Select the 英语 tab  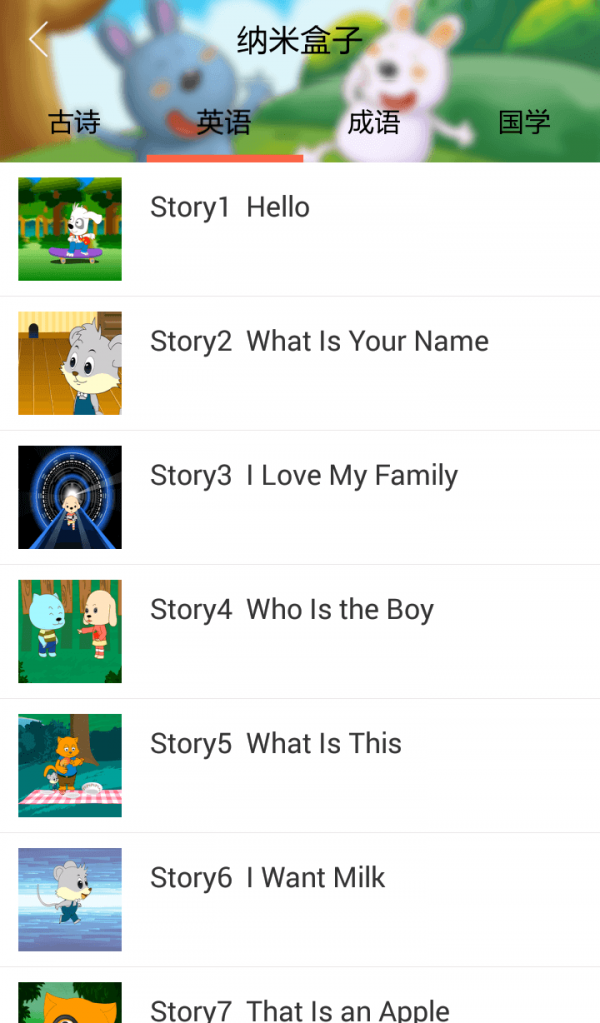[224, 123]
